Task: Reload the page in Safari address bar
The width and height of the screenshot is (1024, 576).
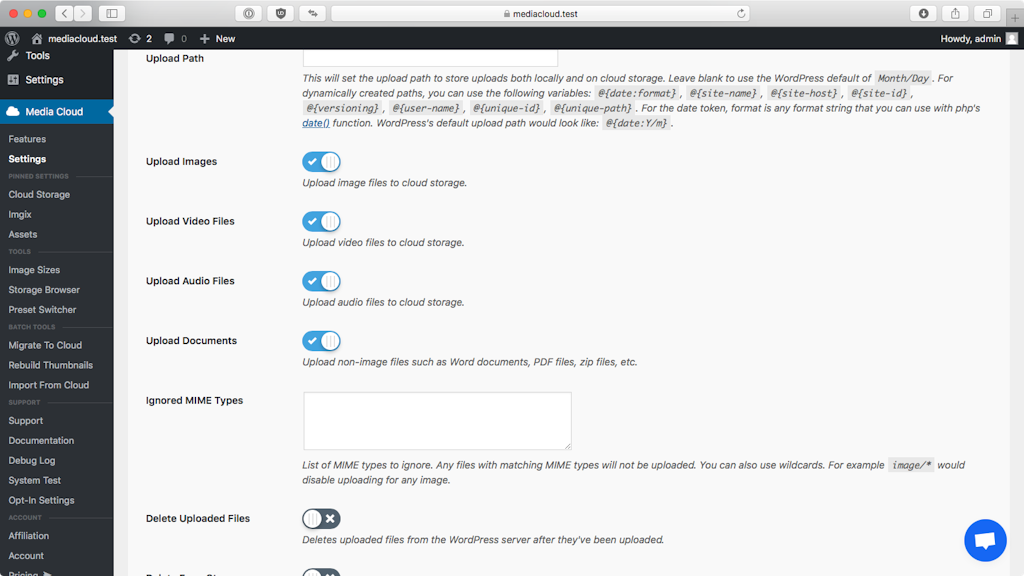Action: coord(741,14)
